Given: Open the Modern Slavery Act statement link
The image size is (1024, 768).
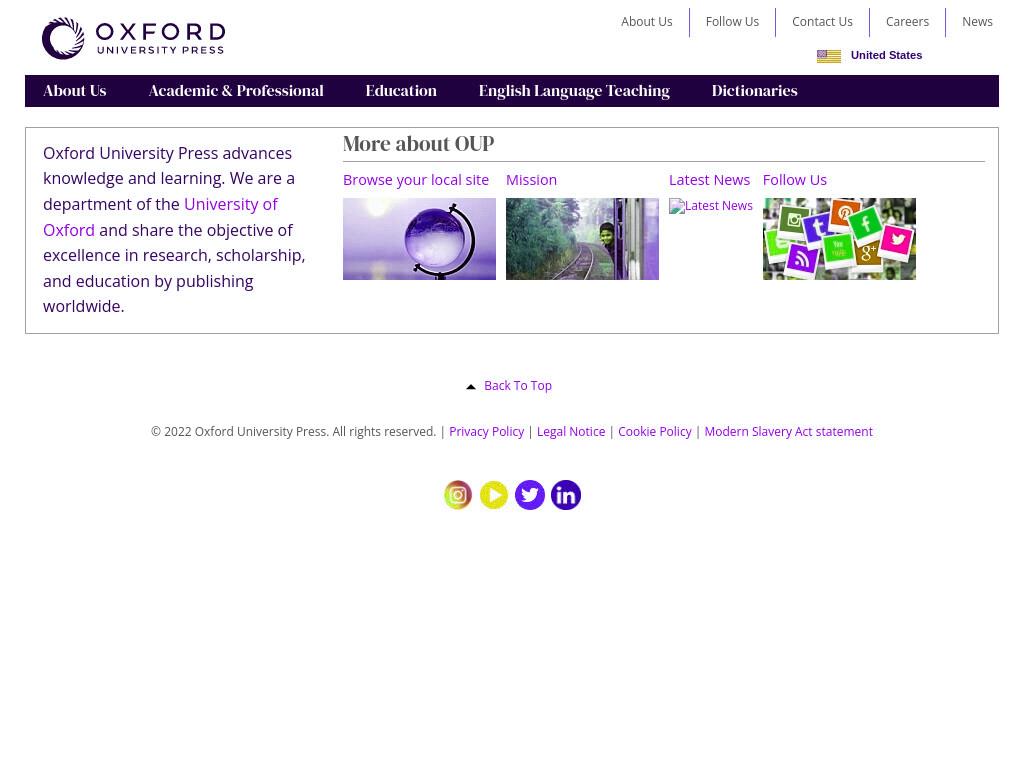Looking at the screenshot, I should pyautogui.click(x=788, y=432).
